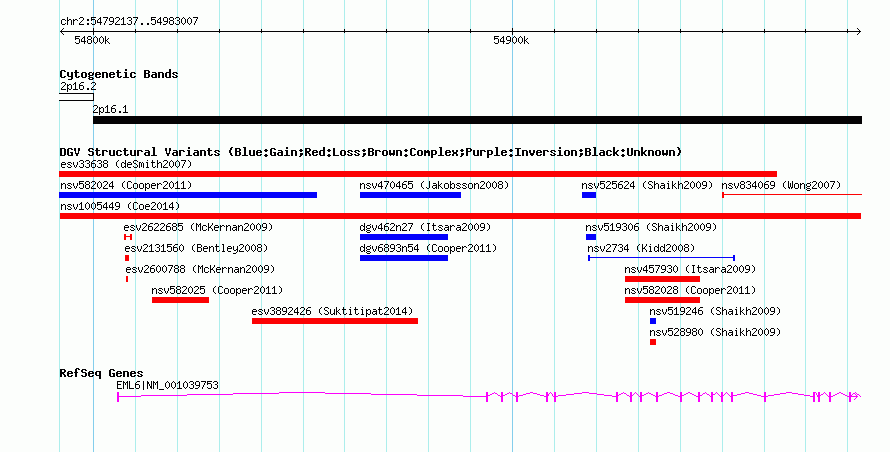
Task: Open the nsv582025 (Cooper2011) label
Action: [x=217, y=290]
